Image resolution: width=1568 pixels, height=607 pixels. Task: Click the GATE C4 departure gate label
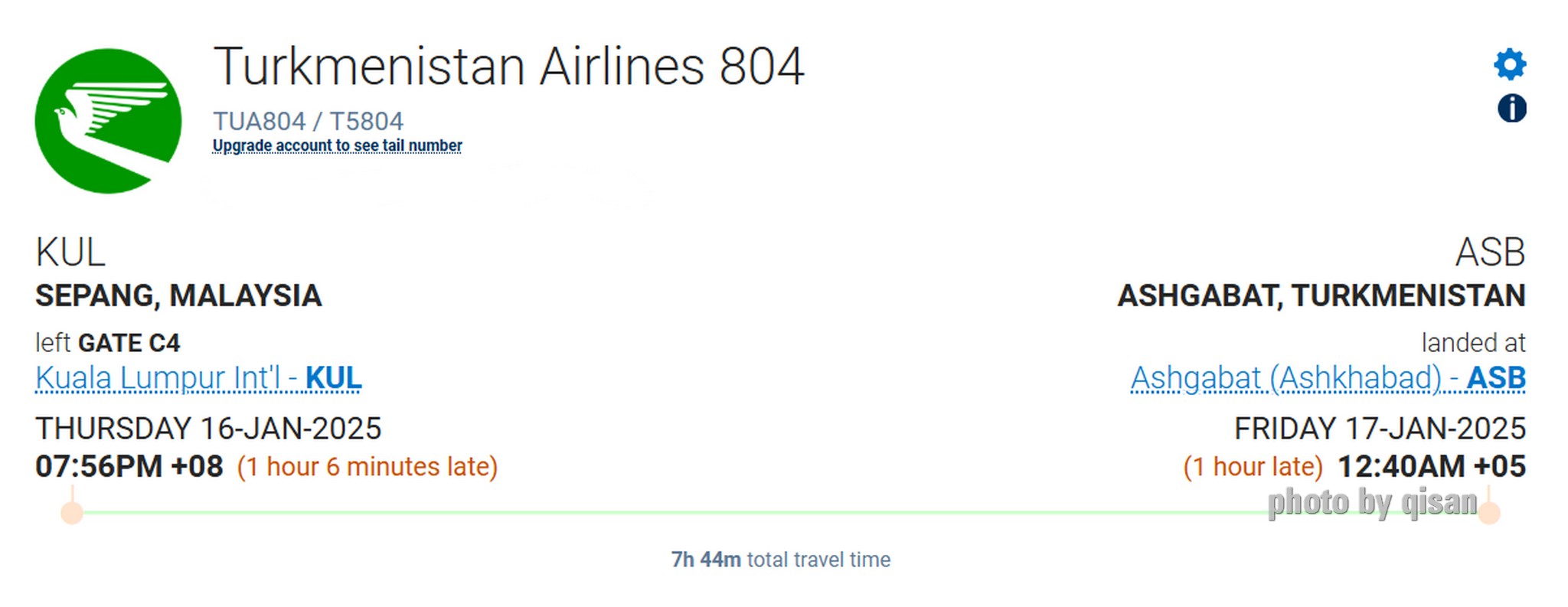point(129,343)
